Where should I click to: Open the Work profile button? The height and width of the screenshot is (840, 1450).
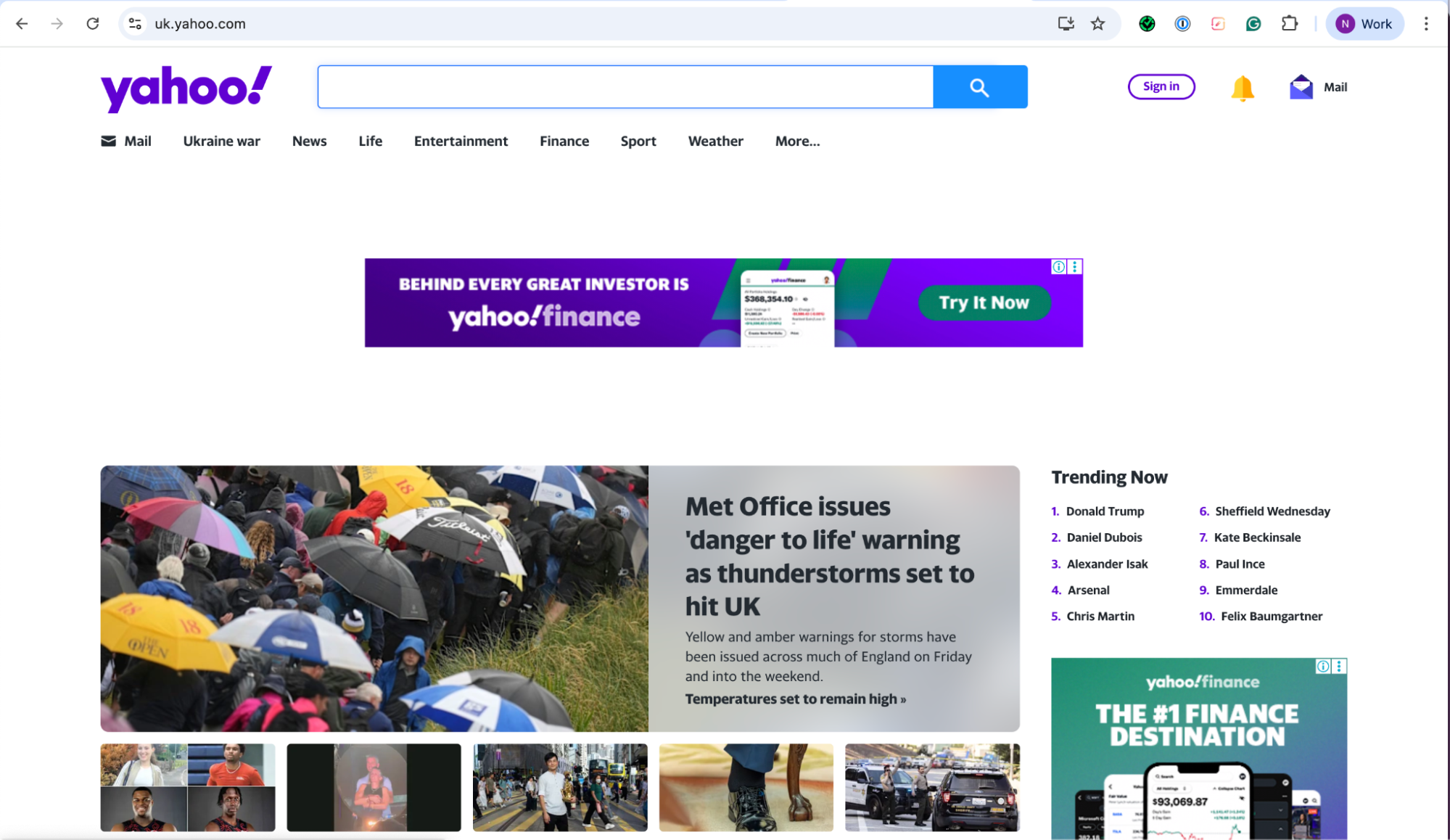1364,24
